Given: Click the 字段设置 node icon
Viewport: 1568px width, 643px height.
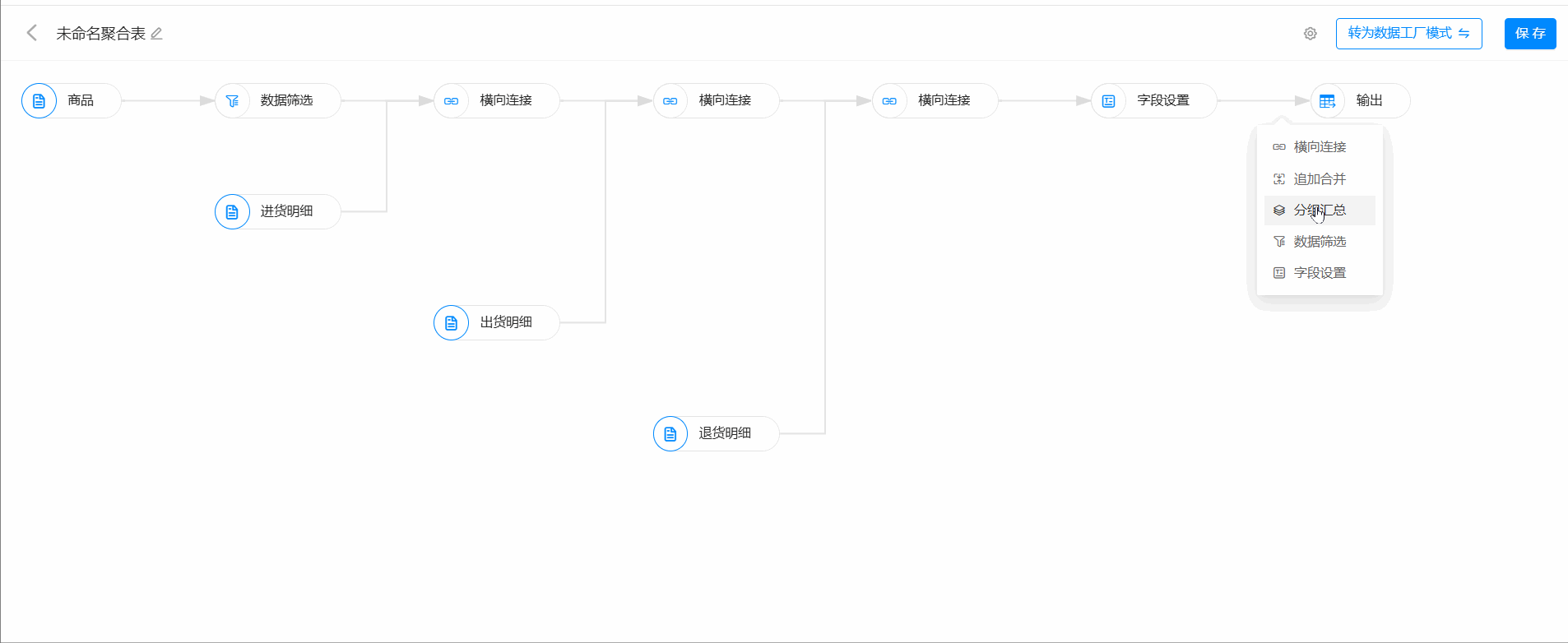Looking at the screenshot, I should [1108, 101].
